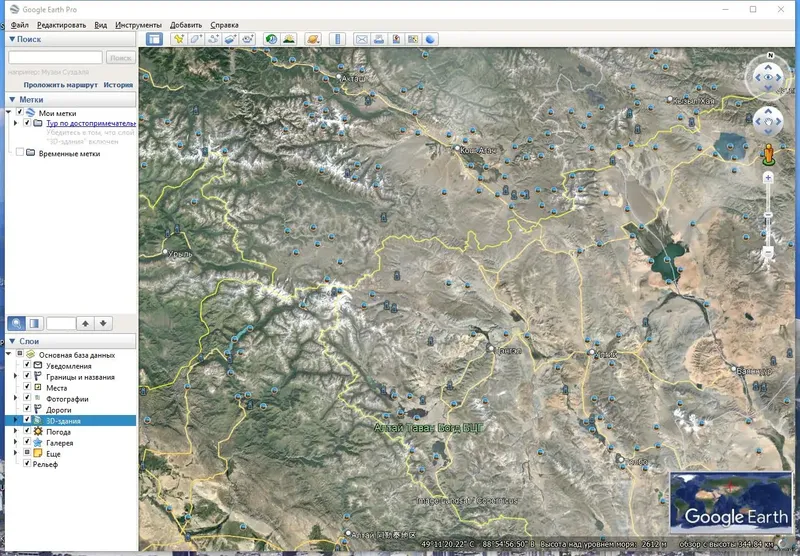Toggle the sidebar visibility button

pos(154,39)
